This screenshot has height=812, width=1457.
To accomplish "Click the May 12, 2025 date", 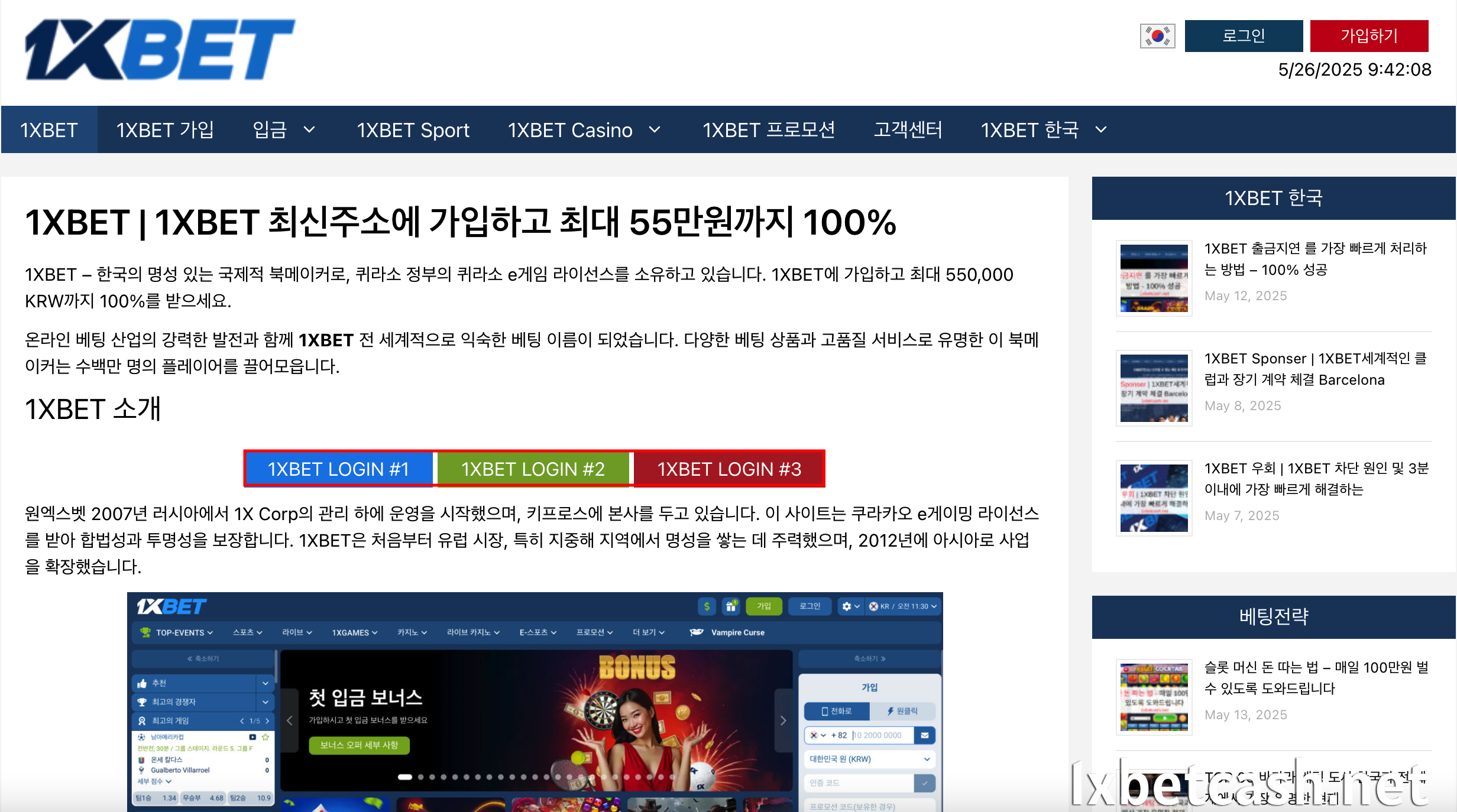I will point(1246,295).
